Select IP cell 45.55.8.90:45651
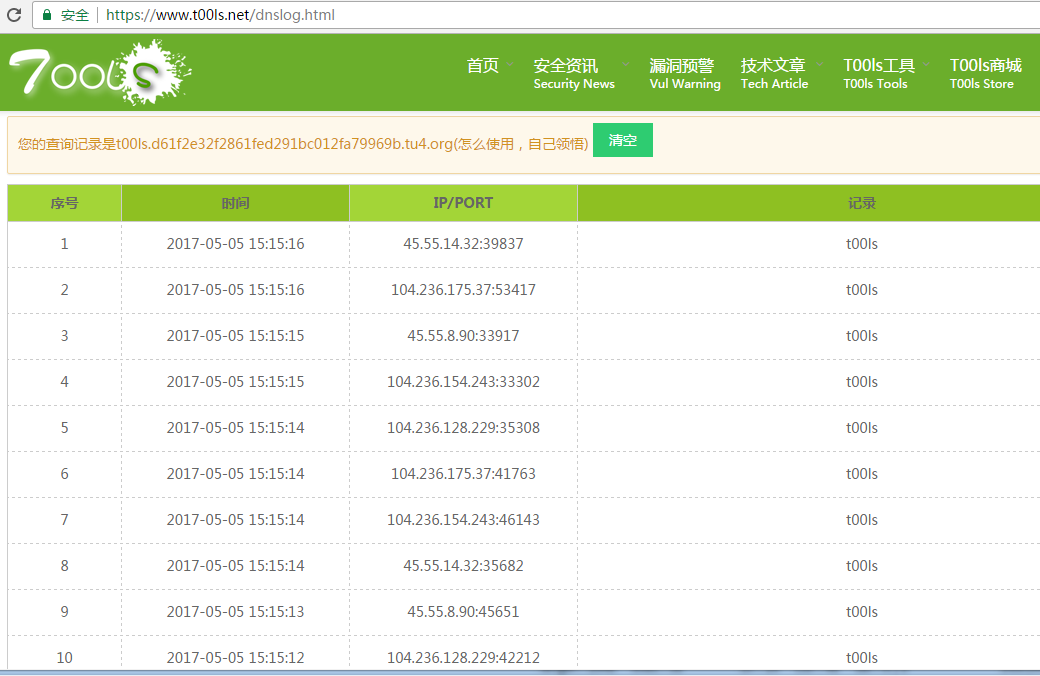This screenshot has width=1040, height=676. pyautogui.click(x=463, y=612)
